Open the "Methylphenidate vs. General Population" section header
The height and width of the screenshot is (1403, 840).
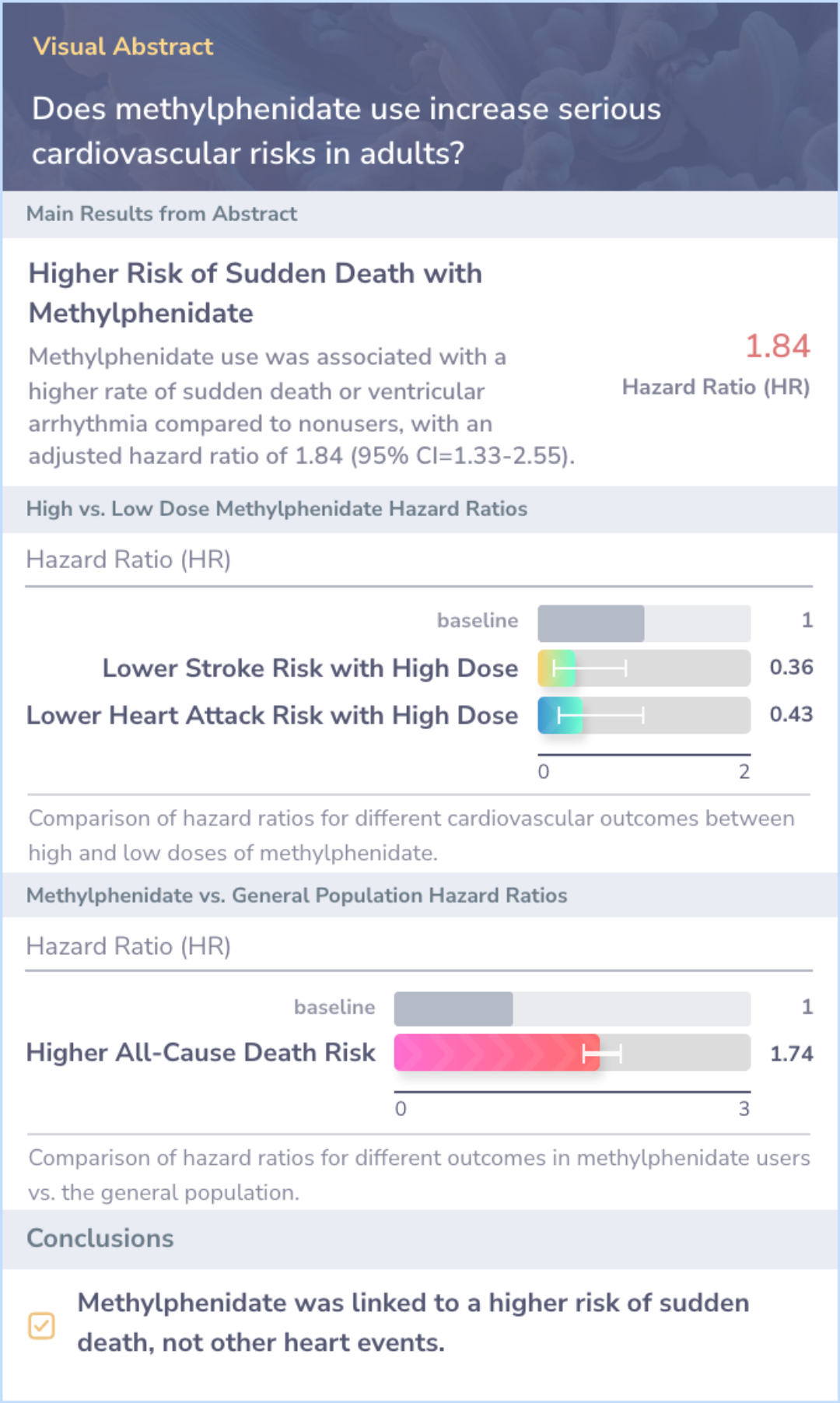click(x=296, y=896)
